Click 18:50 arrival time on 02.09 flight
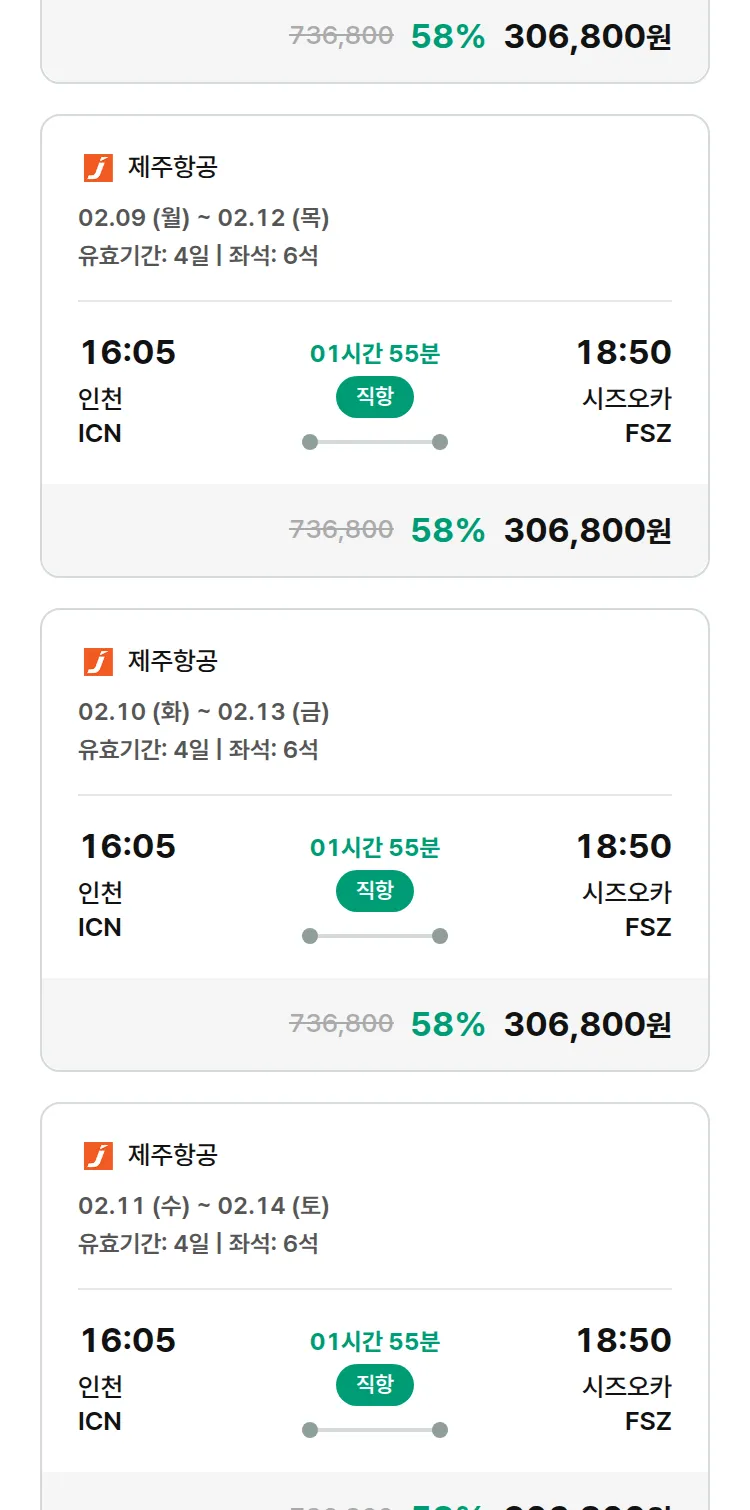The width and height of the screenshot is (750, 1510). tap(623, 352)
